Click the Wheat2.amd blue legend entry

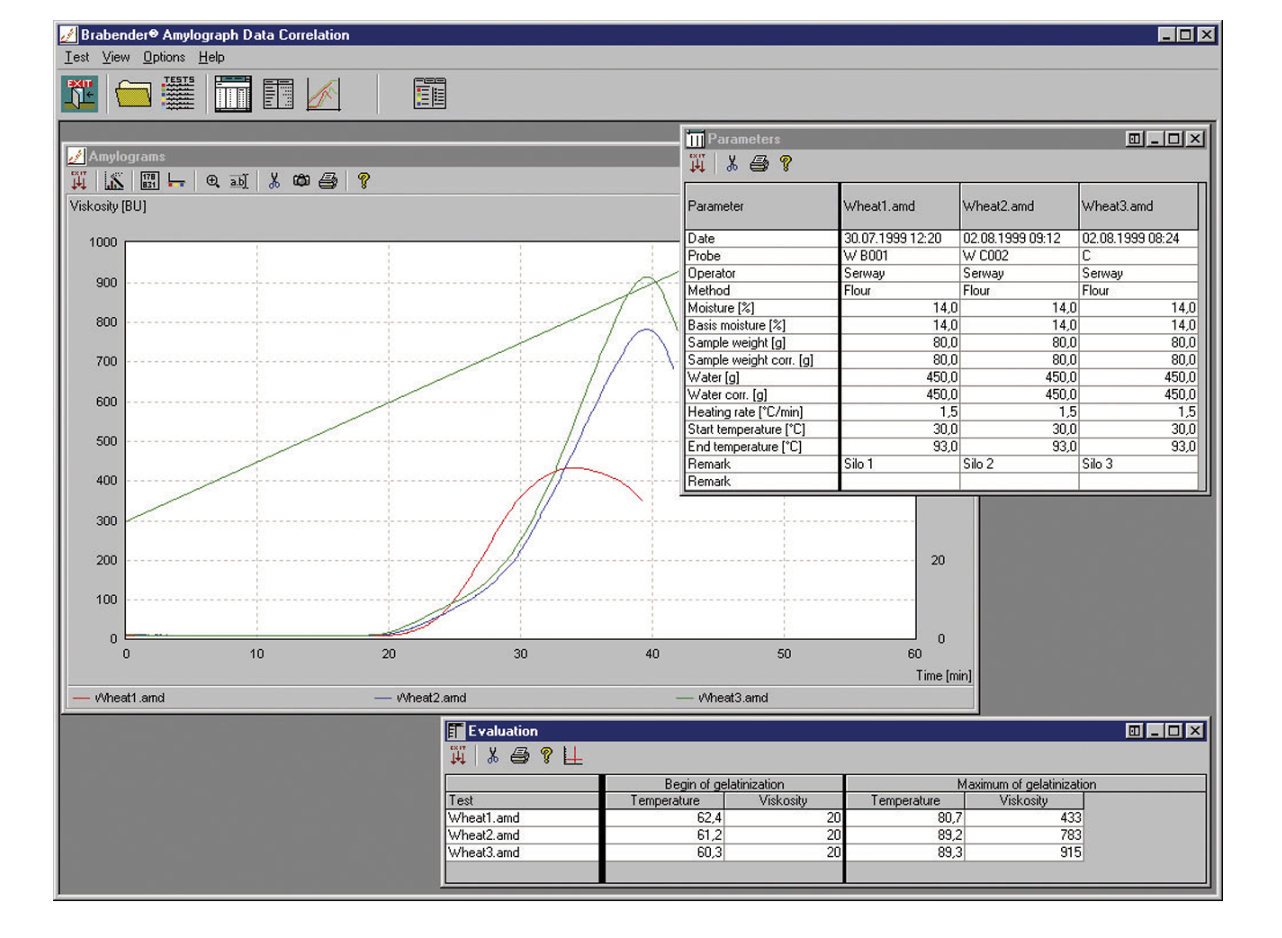[x=419, y=698]
